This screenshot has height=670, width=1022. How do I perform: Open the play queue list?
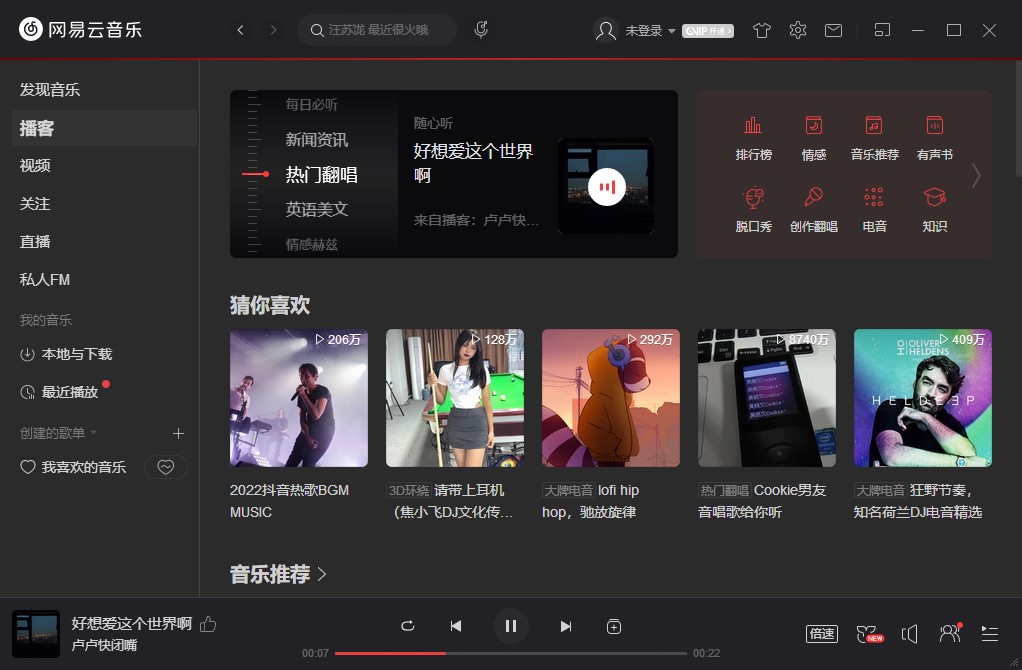[989, 634]
